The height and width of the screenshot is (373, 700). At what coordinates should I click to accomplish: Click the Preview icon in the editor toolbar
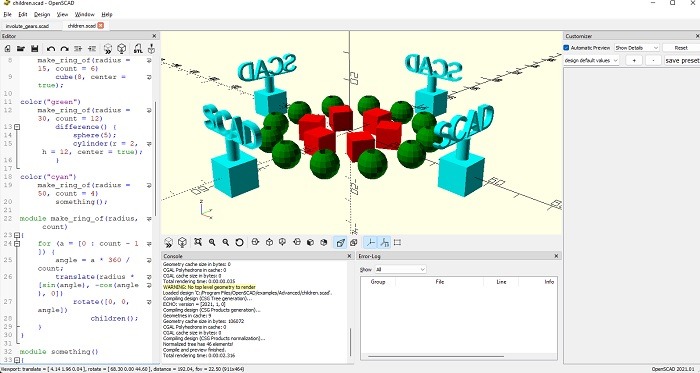coord(108,49)
